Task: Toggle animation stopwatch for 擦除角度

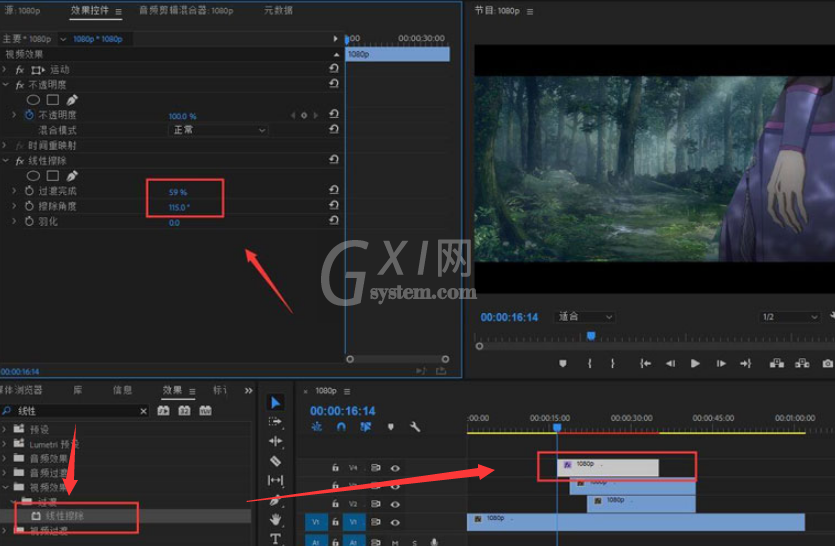Action: tap(29, 206)
